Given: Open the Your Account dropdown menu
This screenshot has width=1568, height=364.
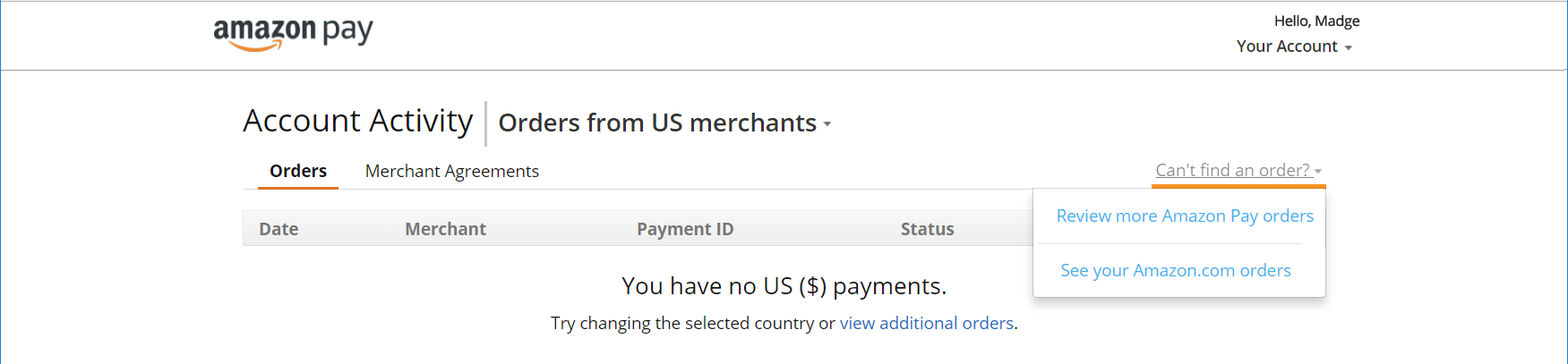Looking at the screenshot, I should pos(1294,47).
